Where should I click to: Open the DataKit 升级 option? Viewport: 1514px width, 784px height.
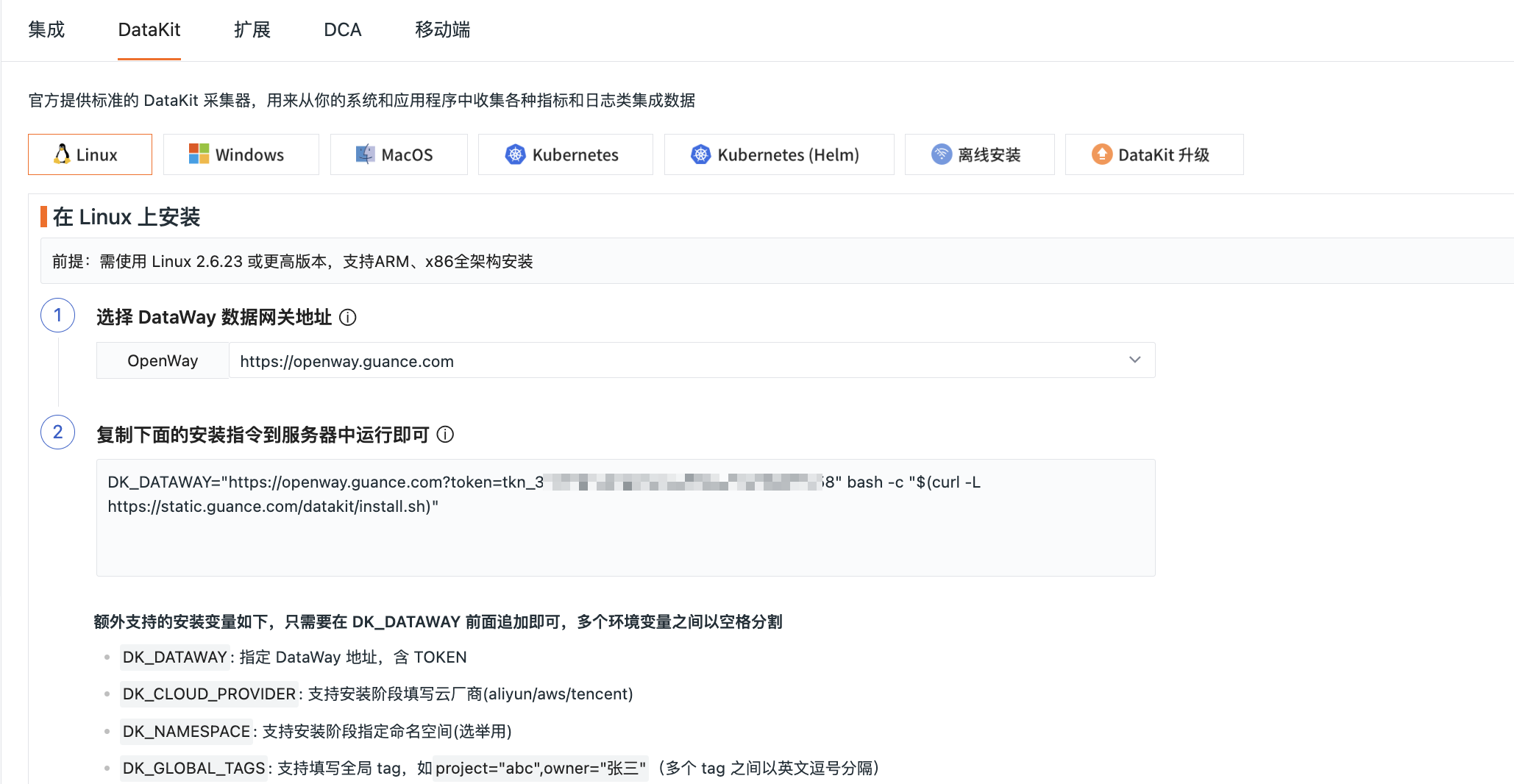1154,154
